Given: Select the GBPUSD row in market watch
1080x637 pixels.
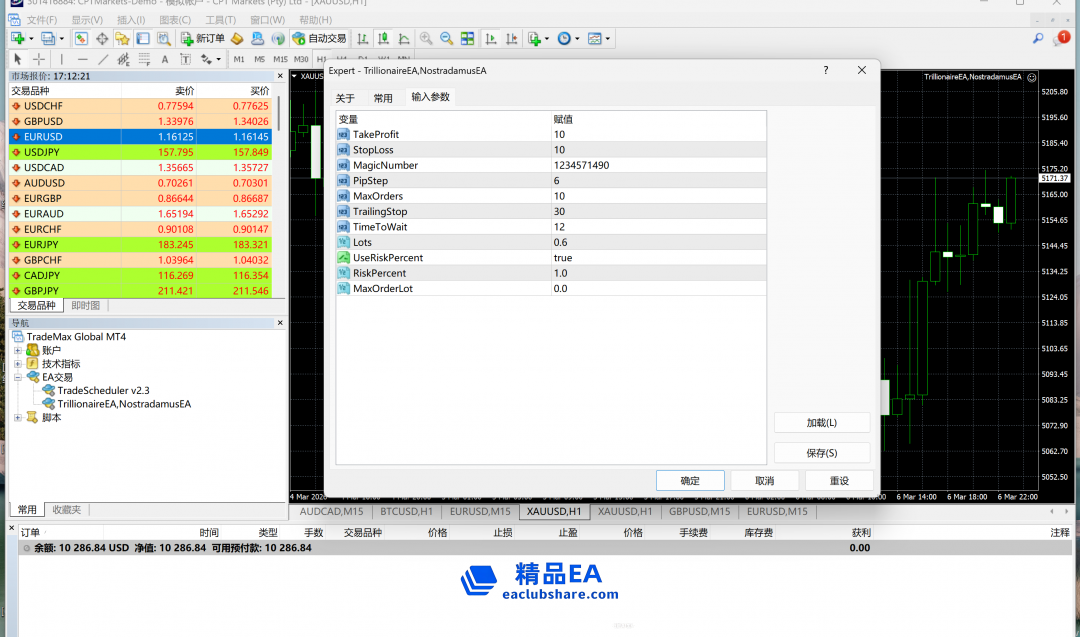Looking at the screenshot, I should click(x=43, y=121).
